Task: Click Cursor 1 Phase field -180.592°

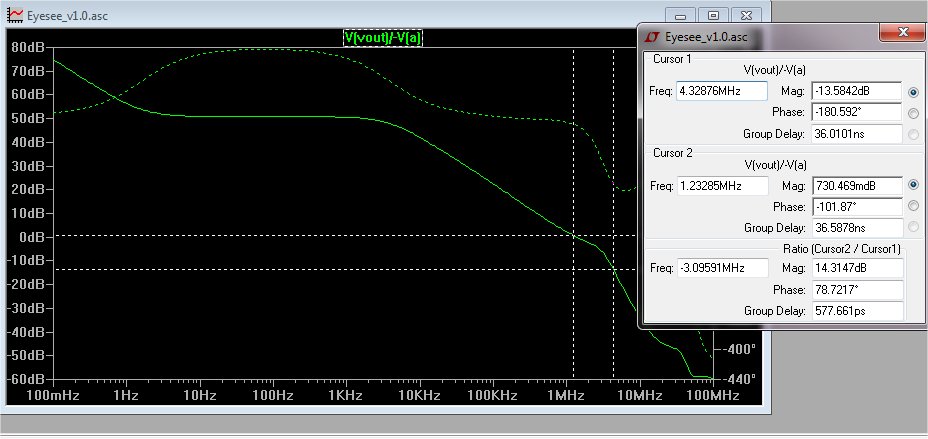Action: click(x=857, y=112)
